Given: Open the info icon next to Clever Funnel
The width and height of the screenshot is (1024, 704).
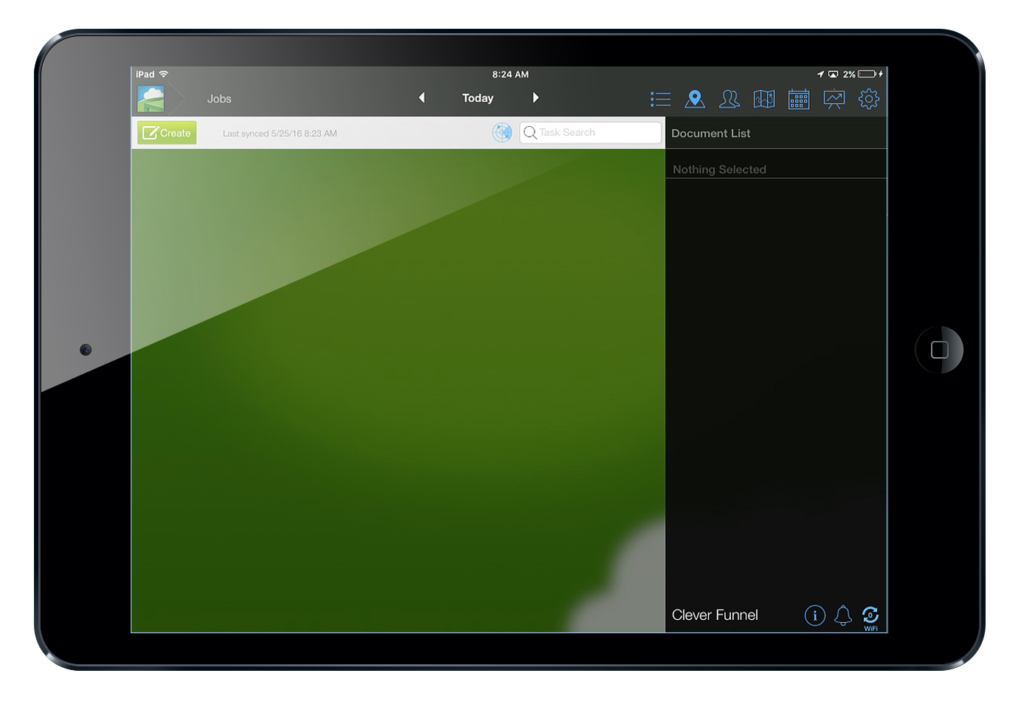Looking at the screenshot, I should tap(814, 615).
